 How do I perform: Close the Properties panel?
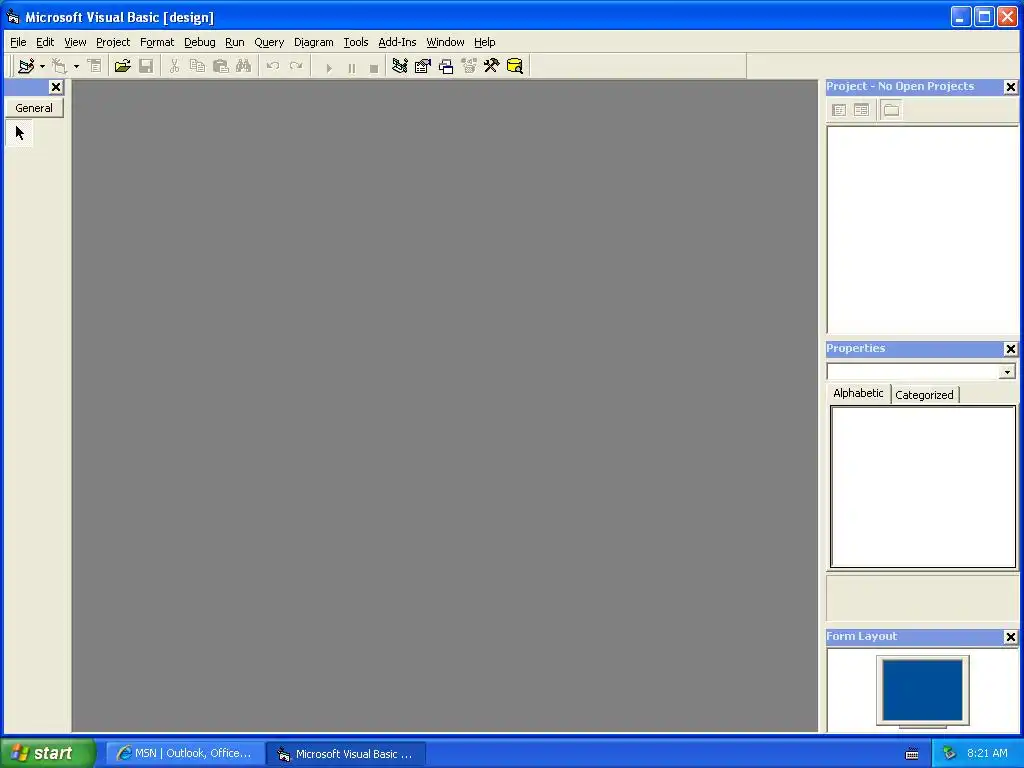coord(1010,349)
